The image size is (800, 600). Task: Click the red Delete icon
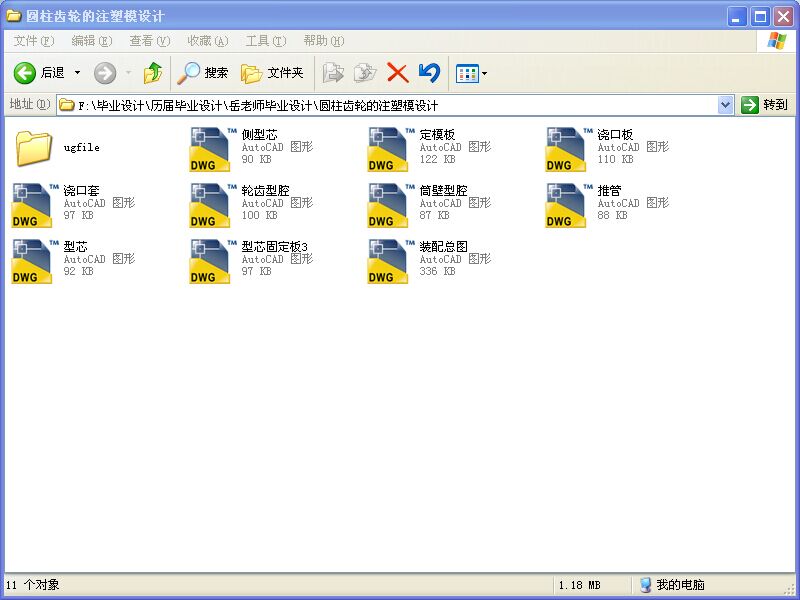pyautogui.click(x=397, y=73)
